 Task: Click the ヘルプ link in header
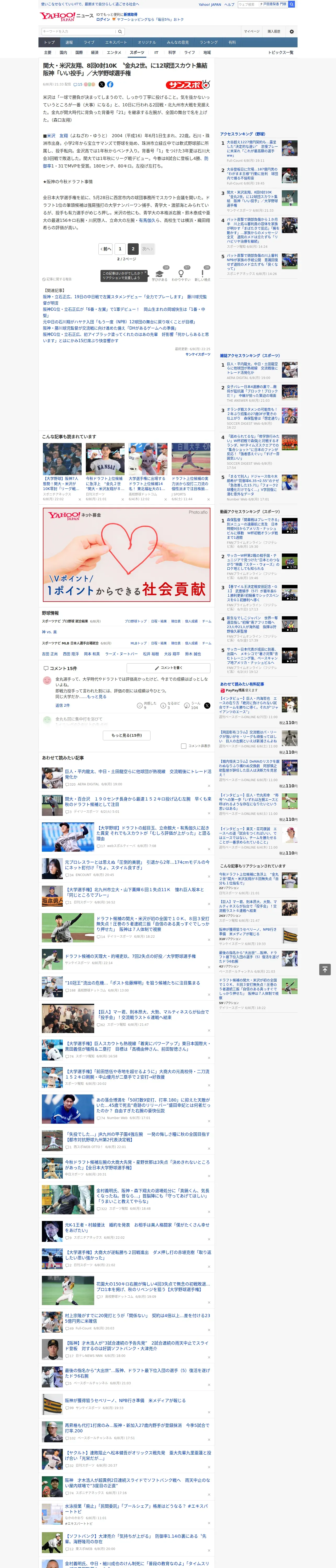click(x=229, y=4)
